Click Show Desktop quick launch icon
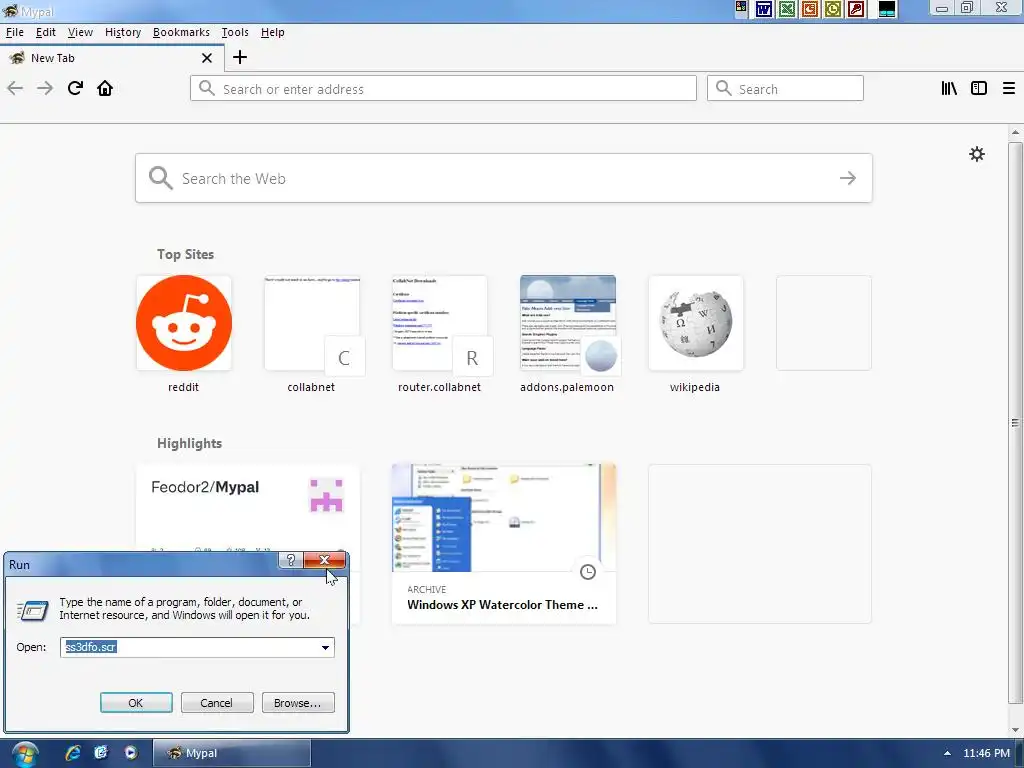 coord(101,753)
